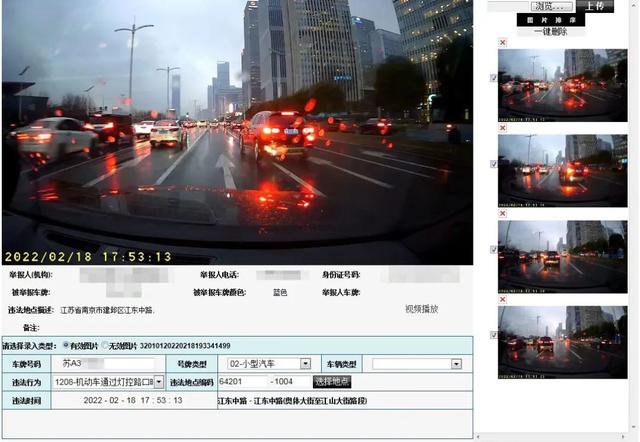Click the 图片排序 sort images button
640x442 pixels.
click(551, 20)
